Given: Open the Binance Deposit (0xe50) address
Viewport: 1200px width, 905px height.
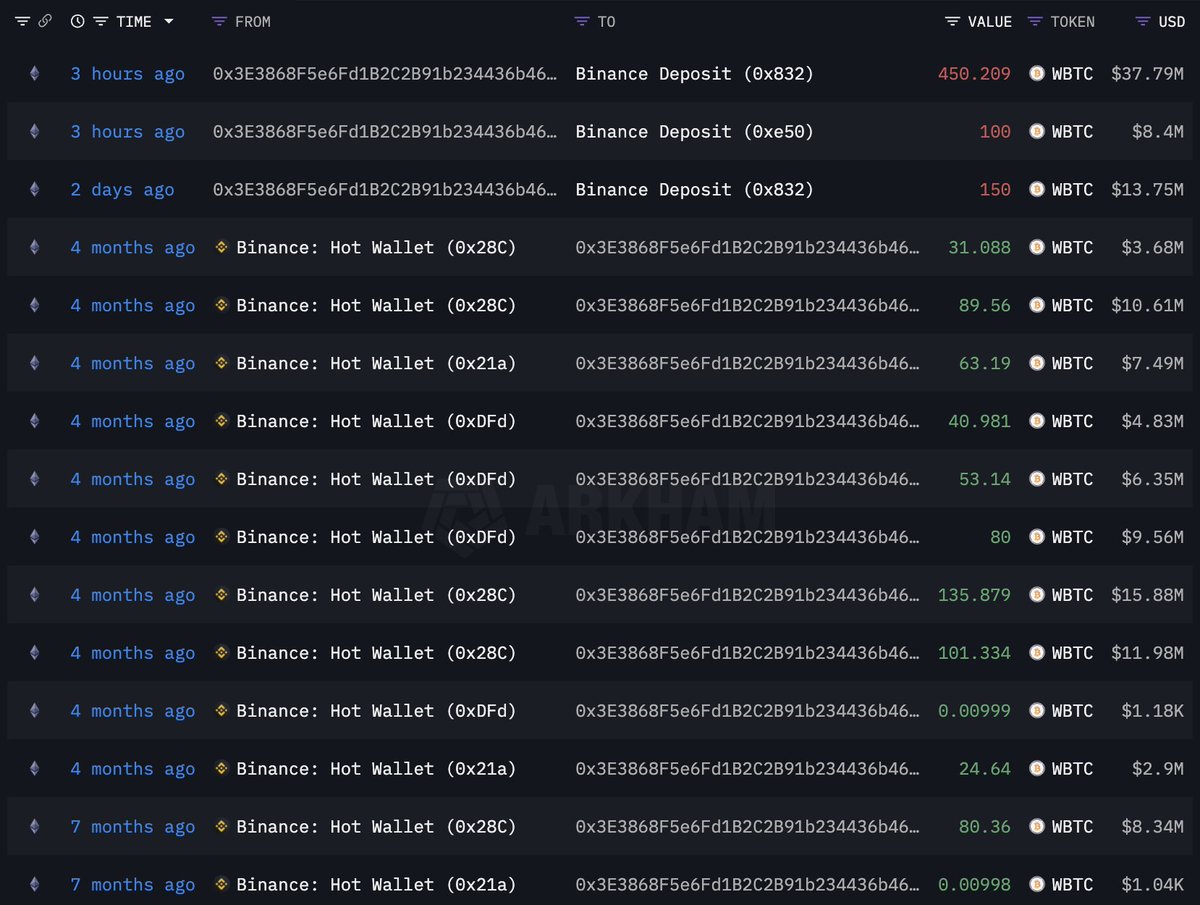Looking at the screenshot, I should pyautogui.click(x=694, y=131).
